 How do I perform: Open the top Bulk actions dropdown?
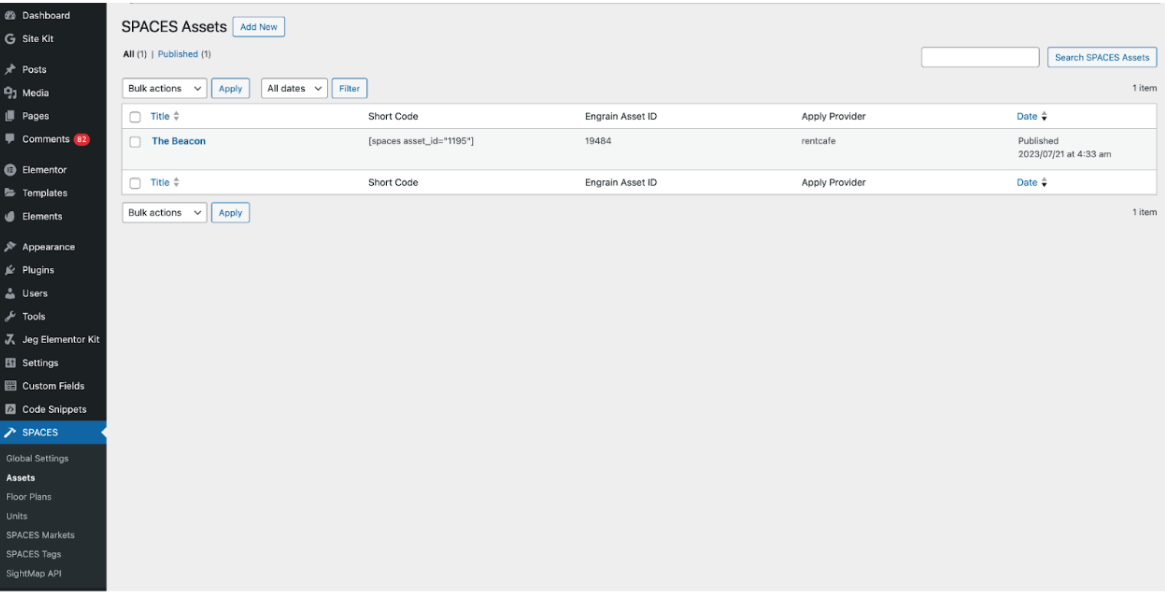point(164,88)
